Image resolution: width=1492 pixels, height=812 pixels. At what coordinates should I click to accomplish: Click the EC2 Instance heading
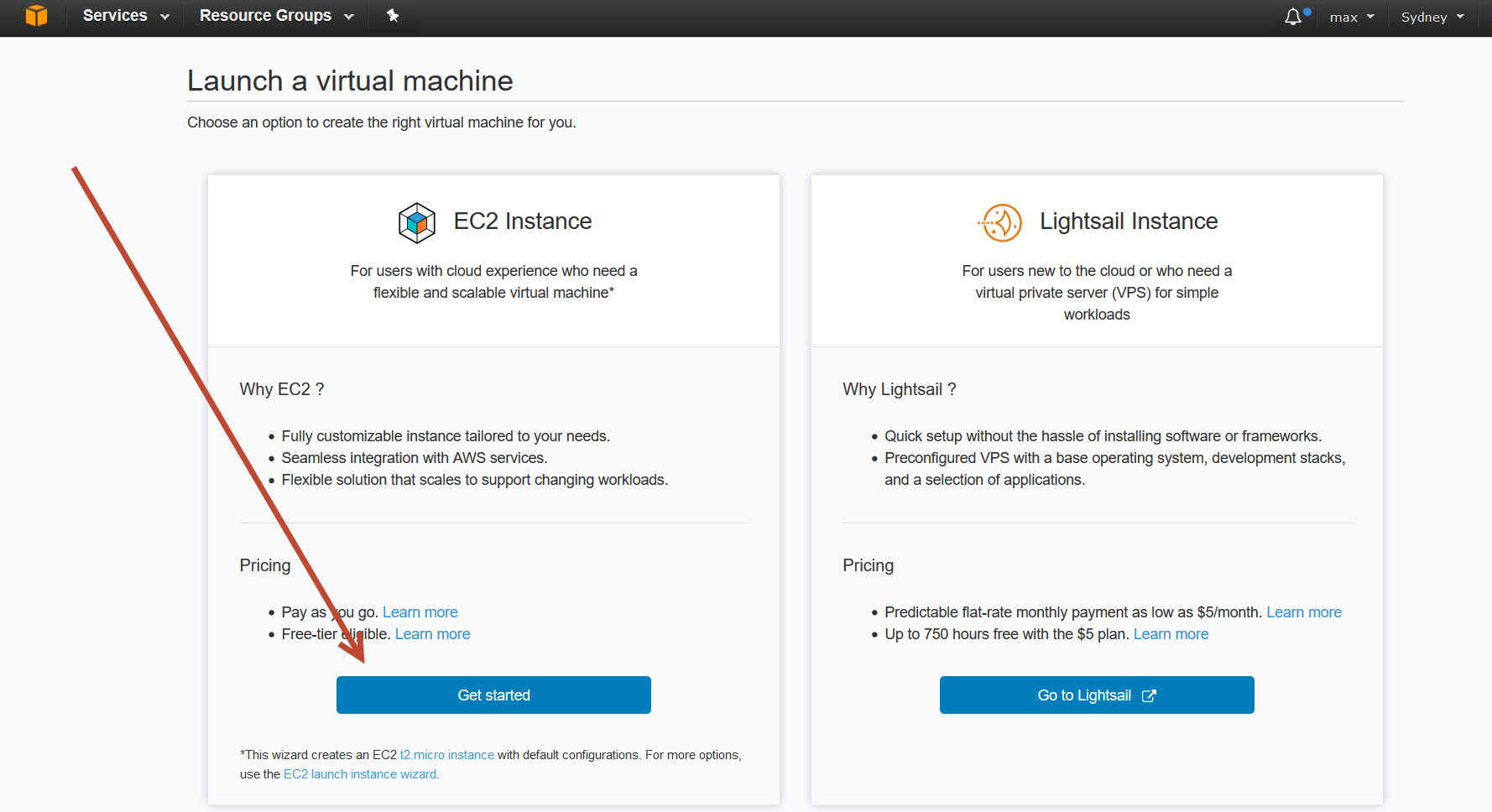click(522, 221)
